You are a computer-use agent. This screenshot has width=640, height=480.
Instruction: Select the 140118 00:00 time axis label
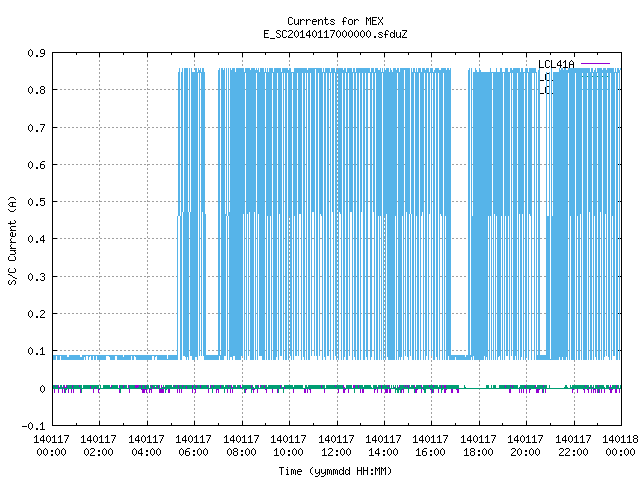(x=620, y=446)
